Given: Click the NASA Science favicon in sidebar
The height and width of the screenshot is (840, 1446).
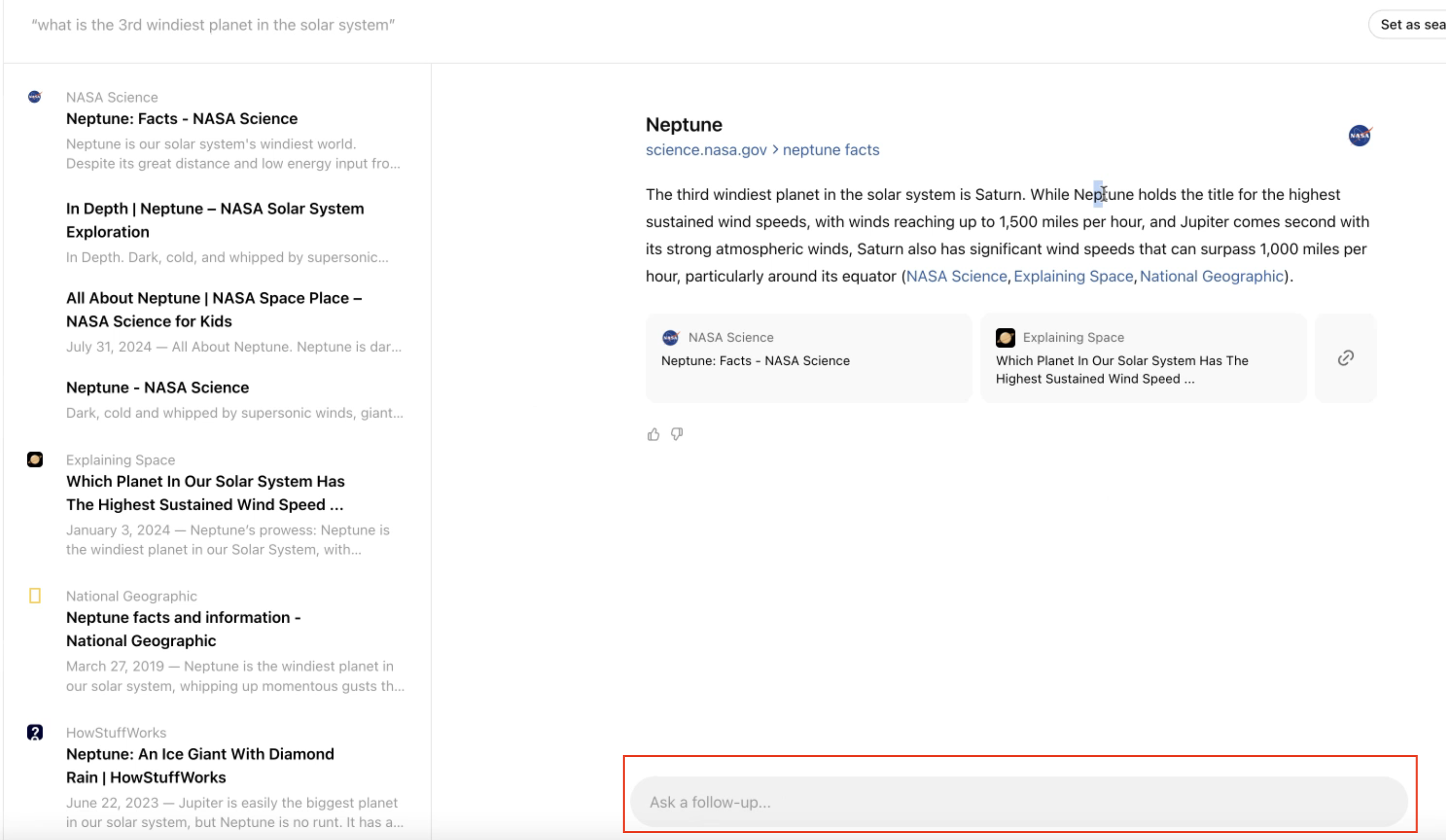Looking at the screenshot, I should pos(35,97).
